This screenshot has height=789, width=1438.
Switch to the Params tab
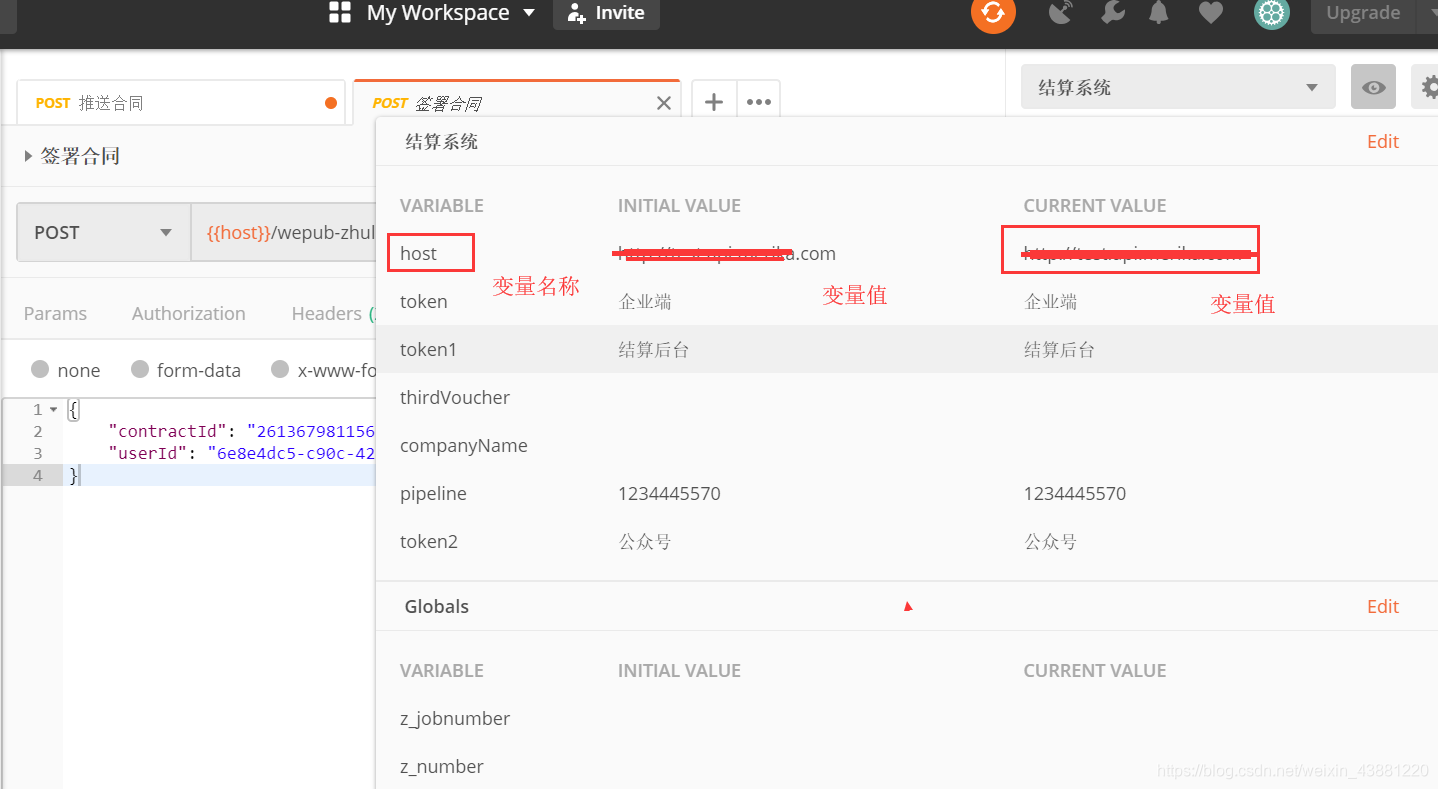[x=55, y=313]
